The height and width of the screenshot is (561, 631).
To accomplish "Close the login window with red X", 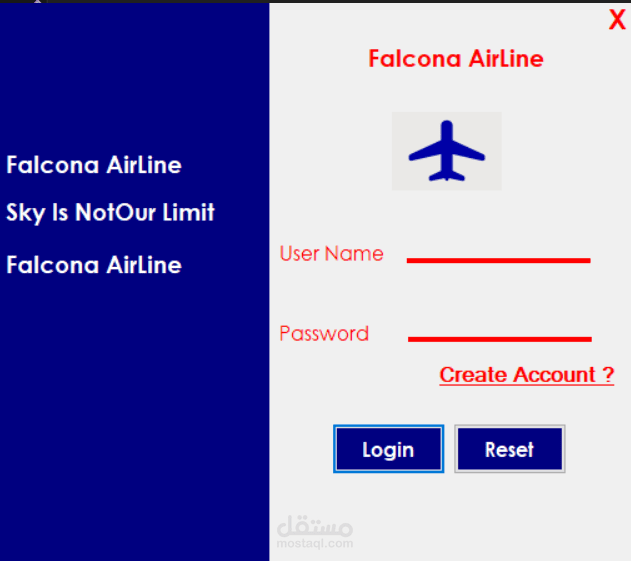I will pos(617,19).
